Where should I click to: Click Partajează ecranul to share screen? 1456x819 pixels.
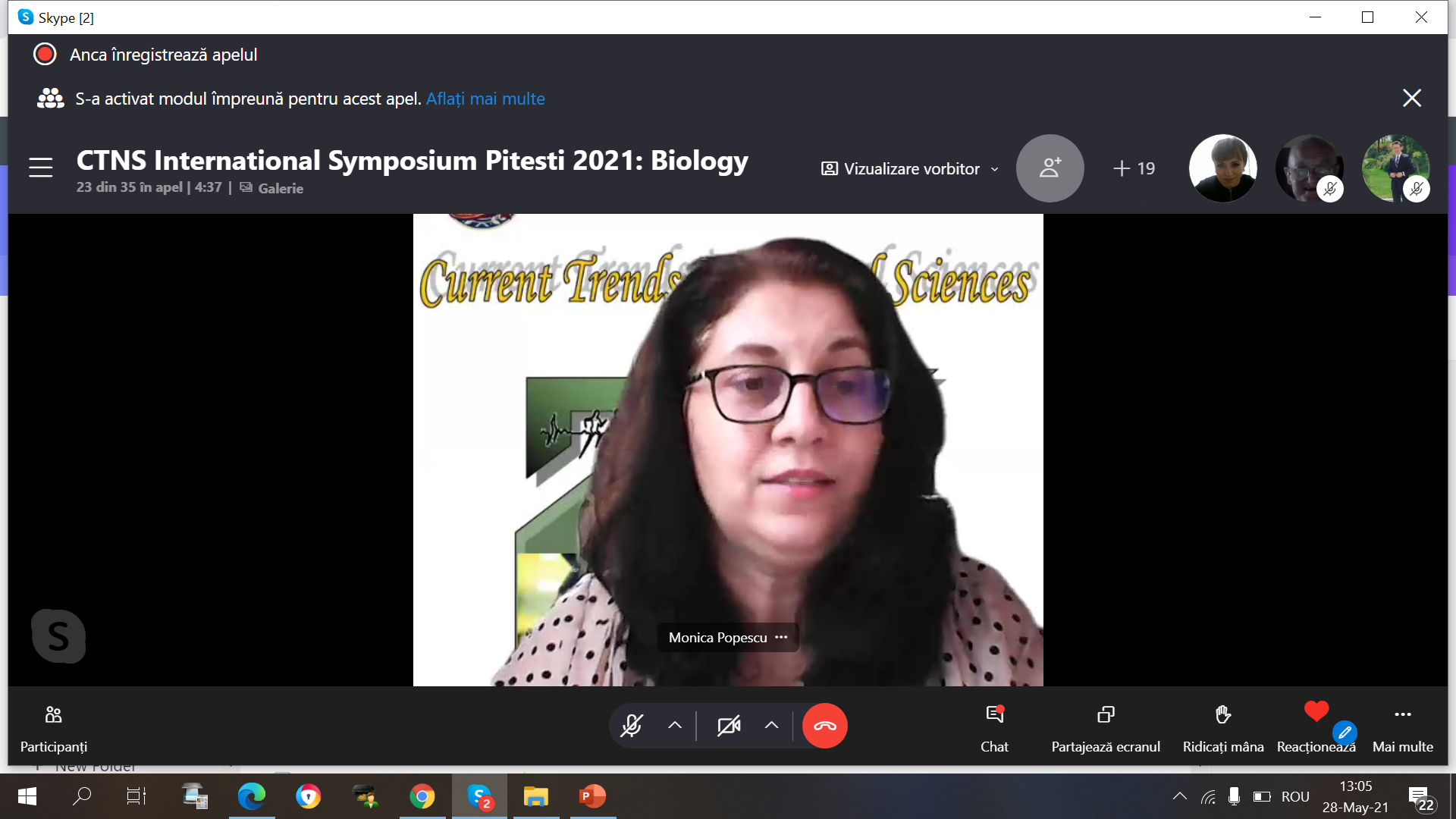(x=1106, y=729)
